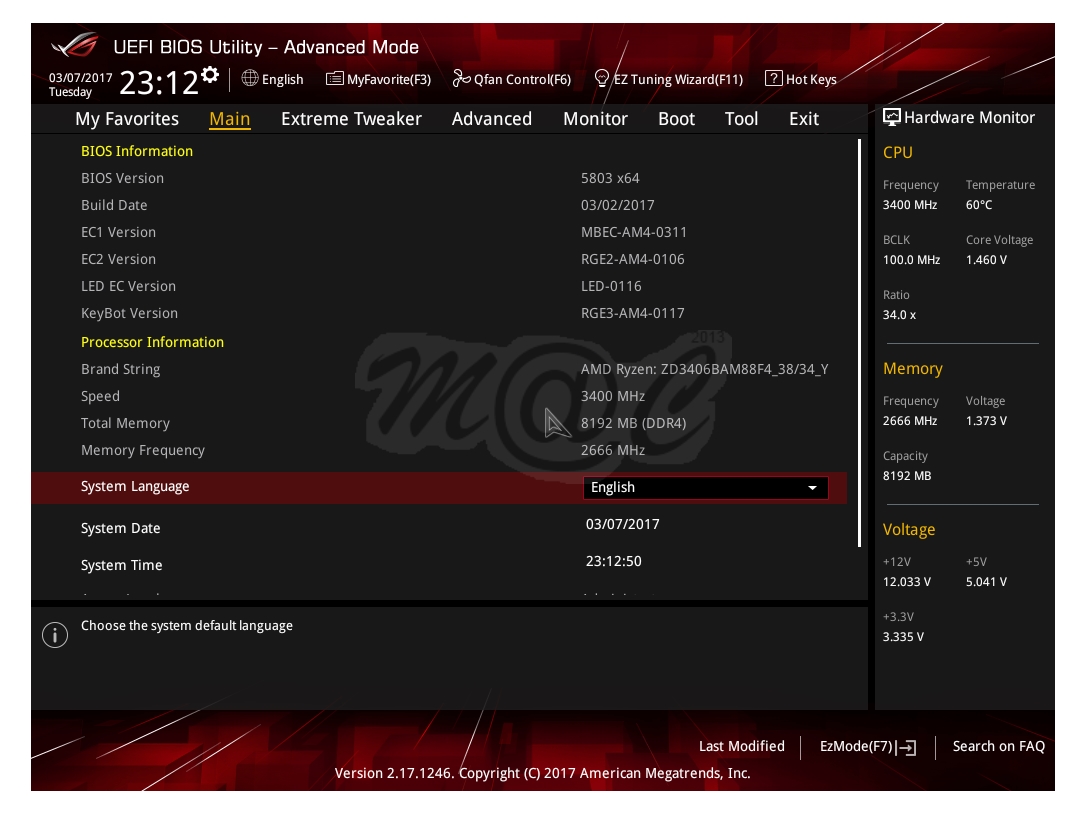Click LED EC Version value LED-0116

610,286
